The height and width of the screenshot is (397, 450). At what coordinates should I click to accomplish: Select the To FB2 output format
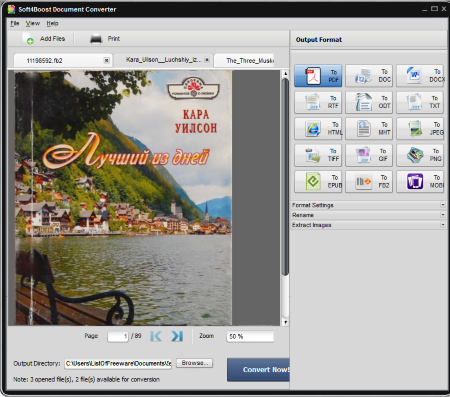point(369,182)
